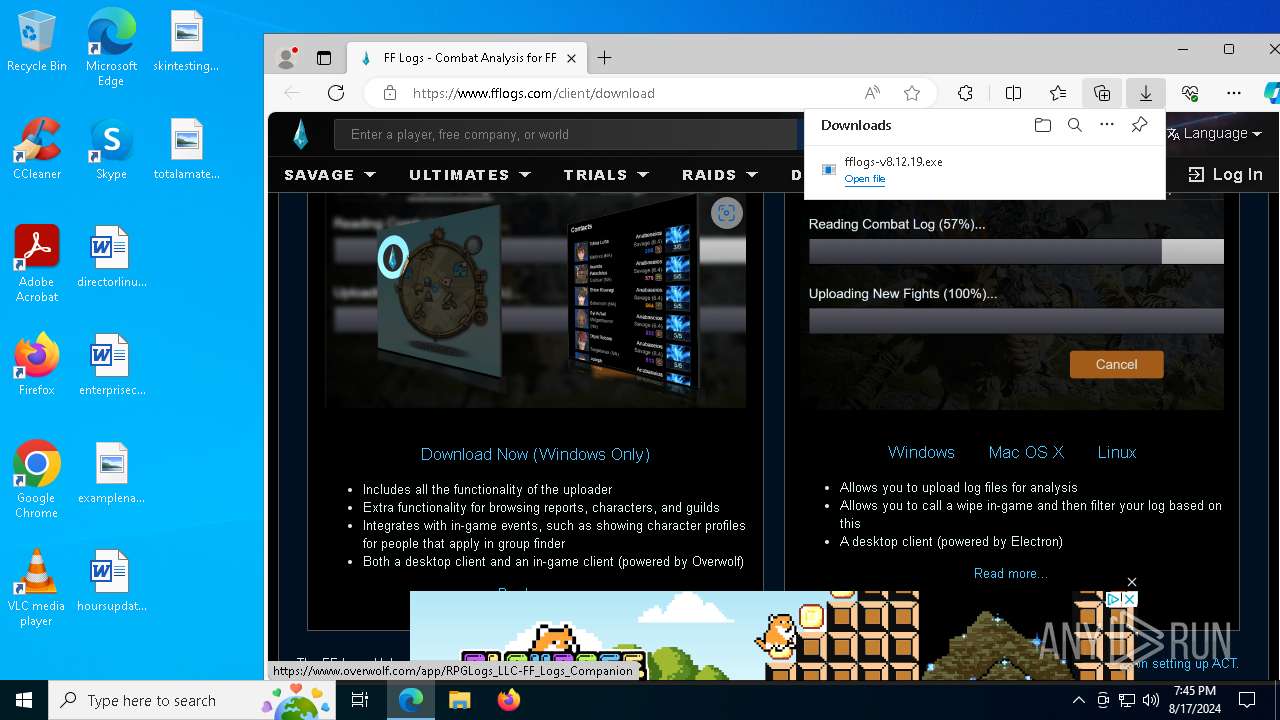The image size is (1280, 720).
Task: Open the Recycle Bin desktop icon
Action: 36,41
